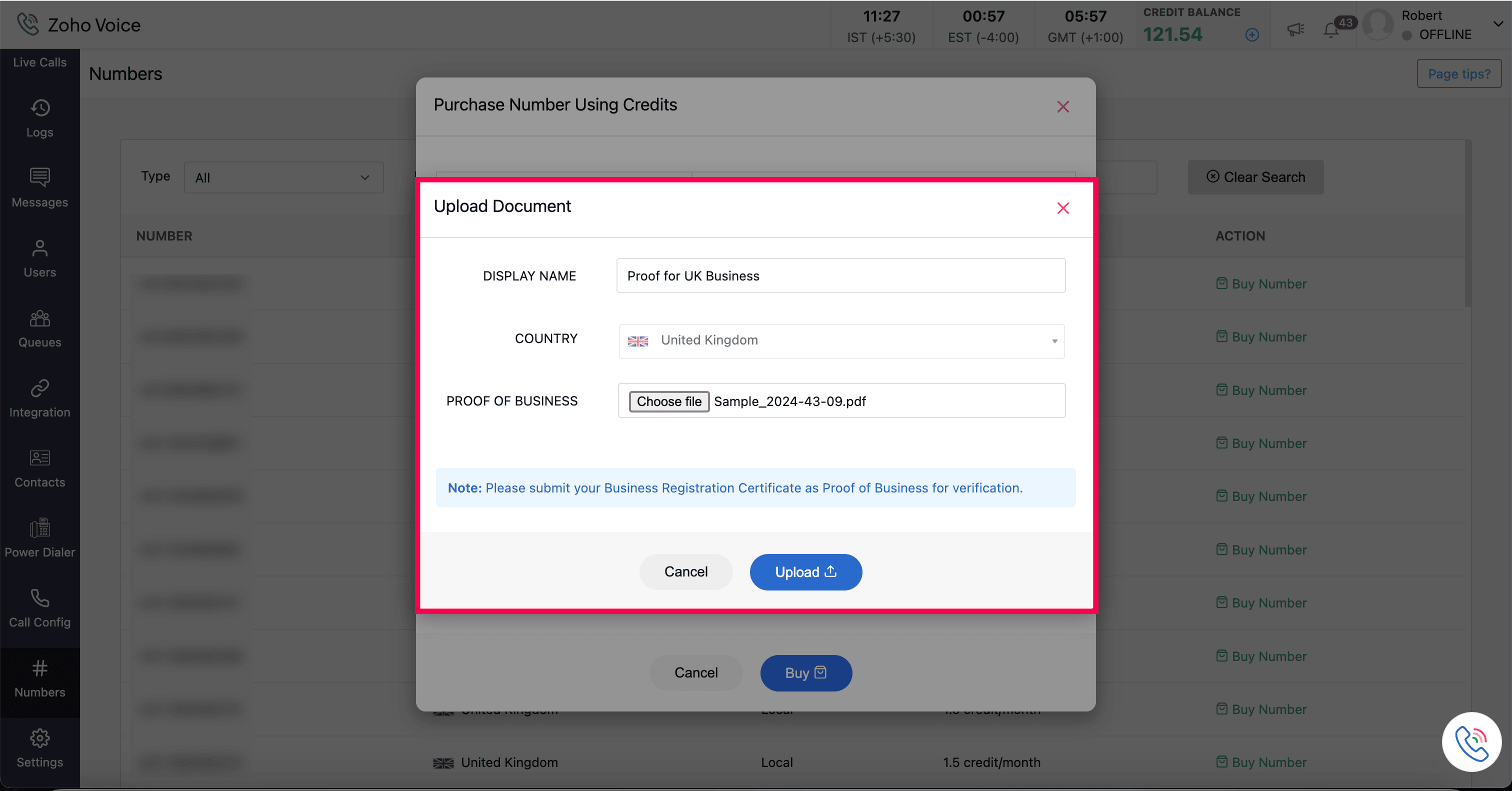The width and height of the screenshot is (1512, 791).
Task: Click the add credit plus icon
Action: coord(1251,34)
